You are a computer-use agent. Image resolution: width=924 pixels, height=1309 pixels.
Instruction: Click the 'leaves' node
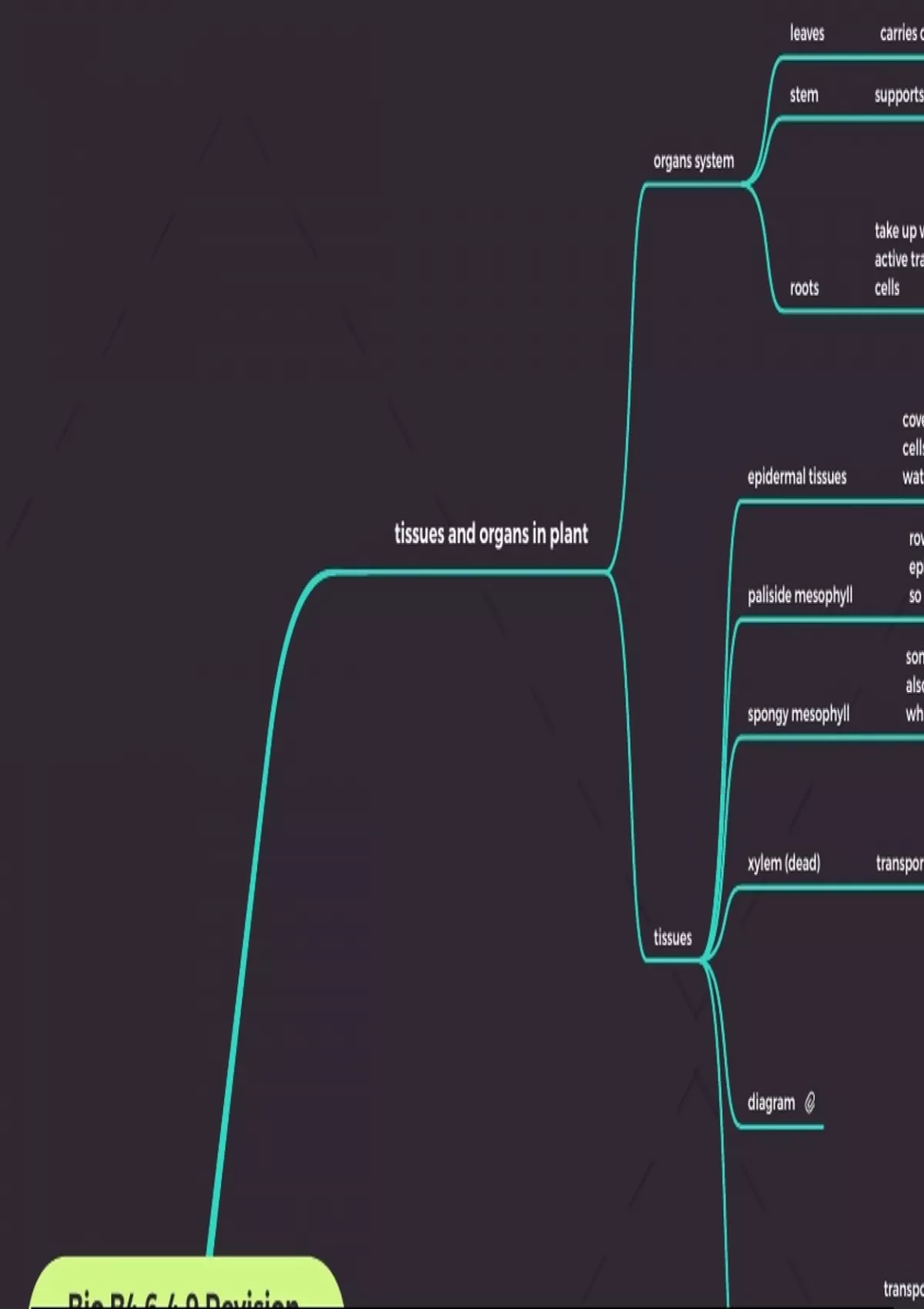click(x=806, y=33)
